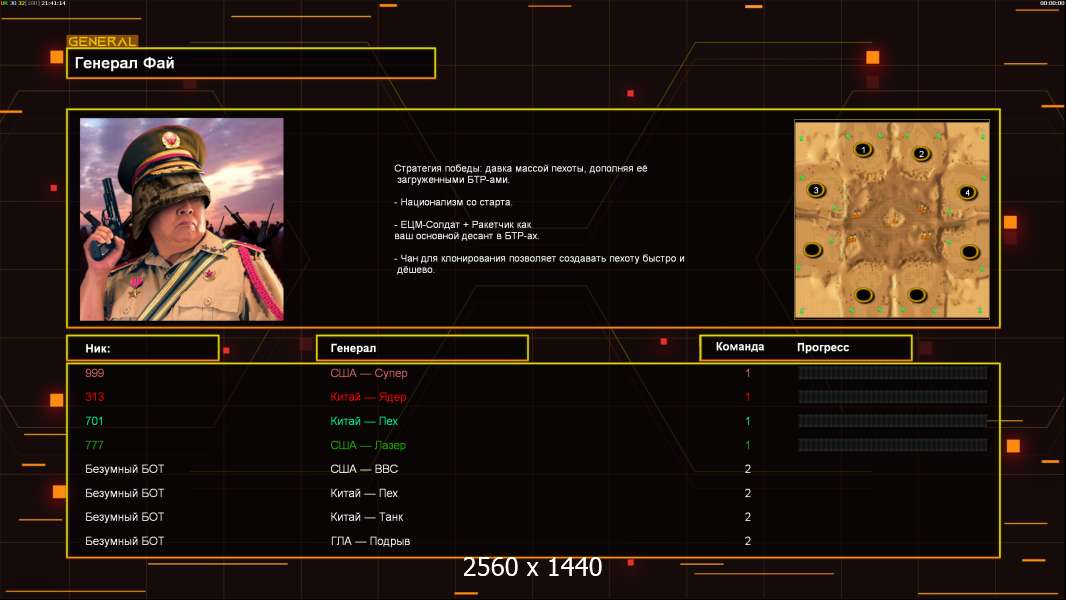Click the "Ник:" column header
1066x600 pixels.
click(x=98, y=348)
